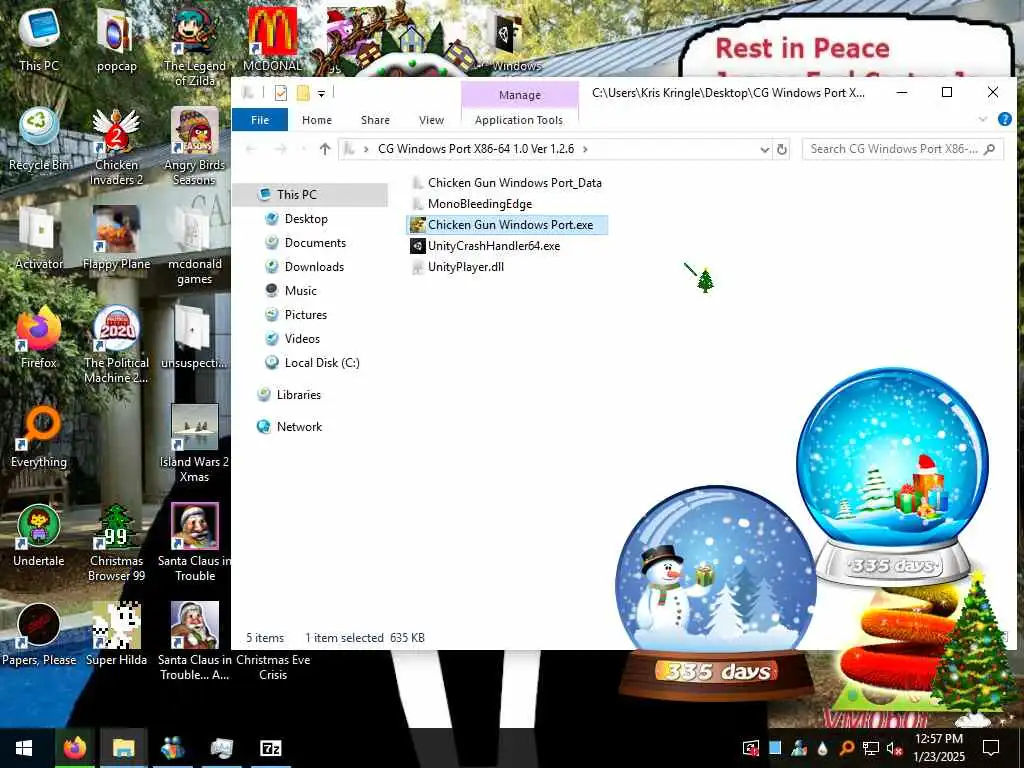Launch The Legend of Zilda shortcut

point(195,47)
